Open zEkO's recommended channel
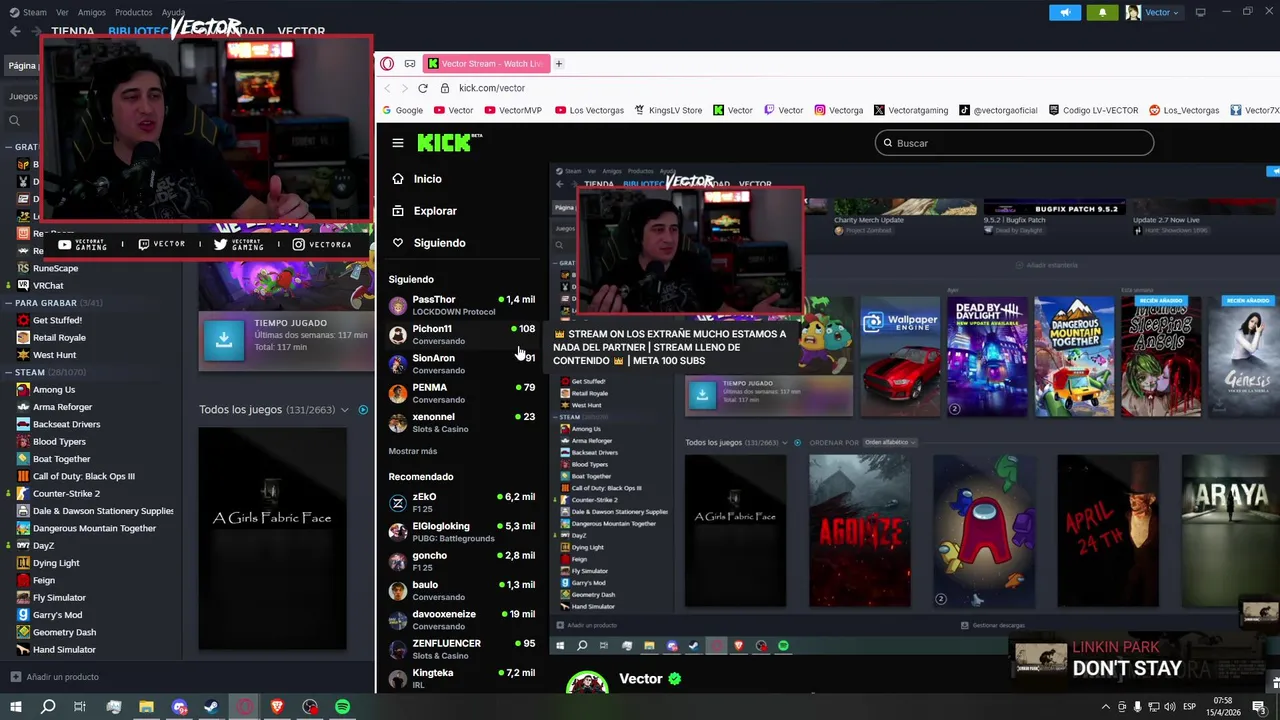Screen dimensions: 1280x720 [x=462, y=503]
